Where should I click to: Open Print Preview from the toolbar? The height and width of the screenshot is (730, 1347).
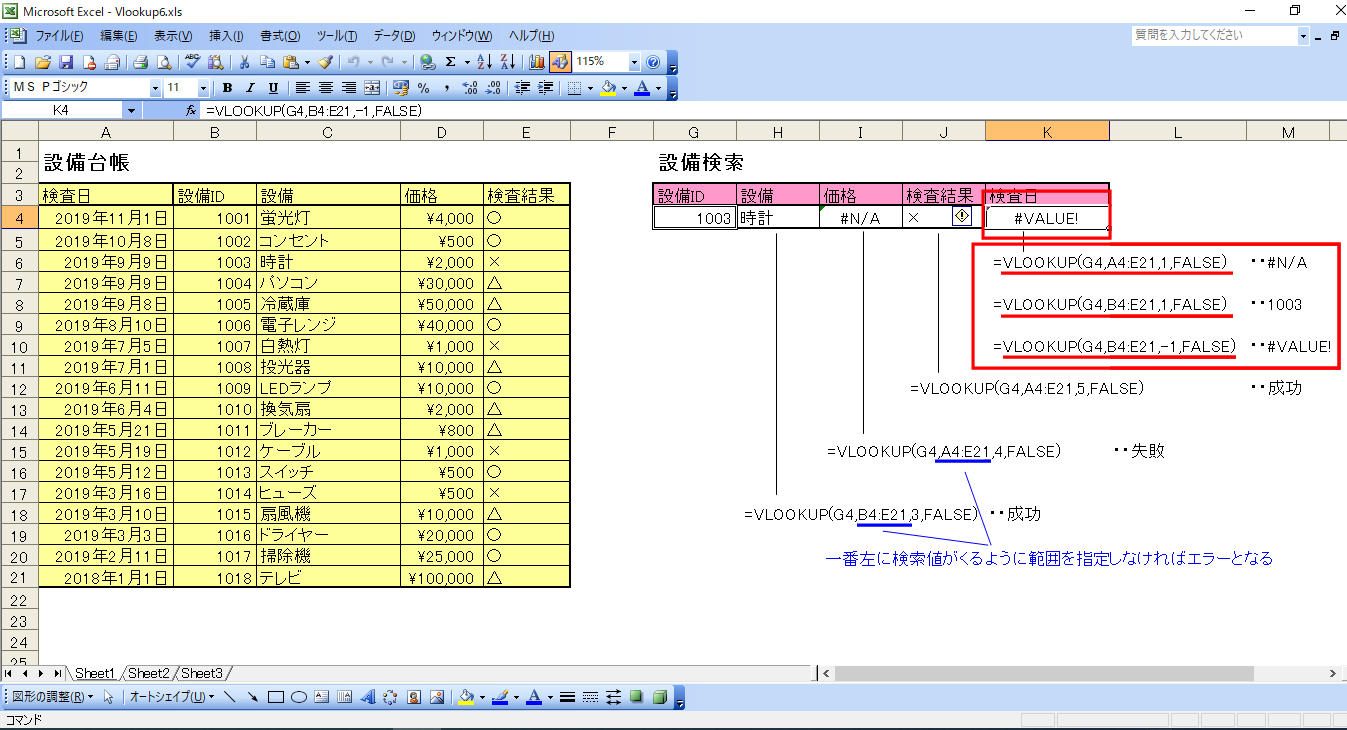click(164, 62)
